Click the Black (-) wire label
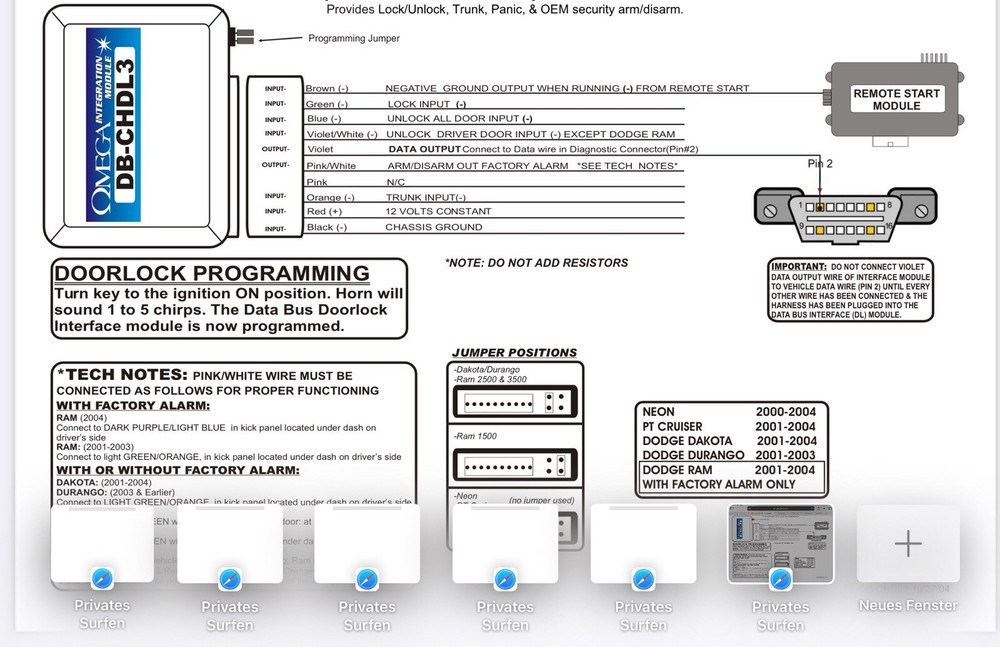1000x647 pixels. [327, 227]
